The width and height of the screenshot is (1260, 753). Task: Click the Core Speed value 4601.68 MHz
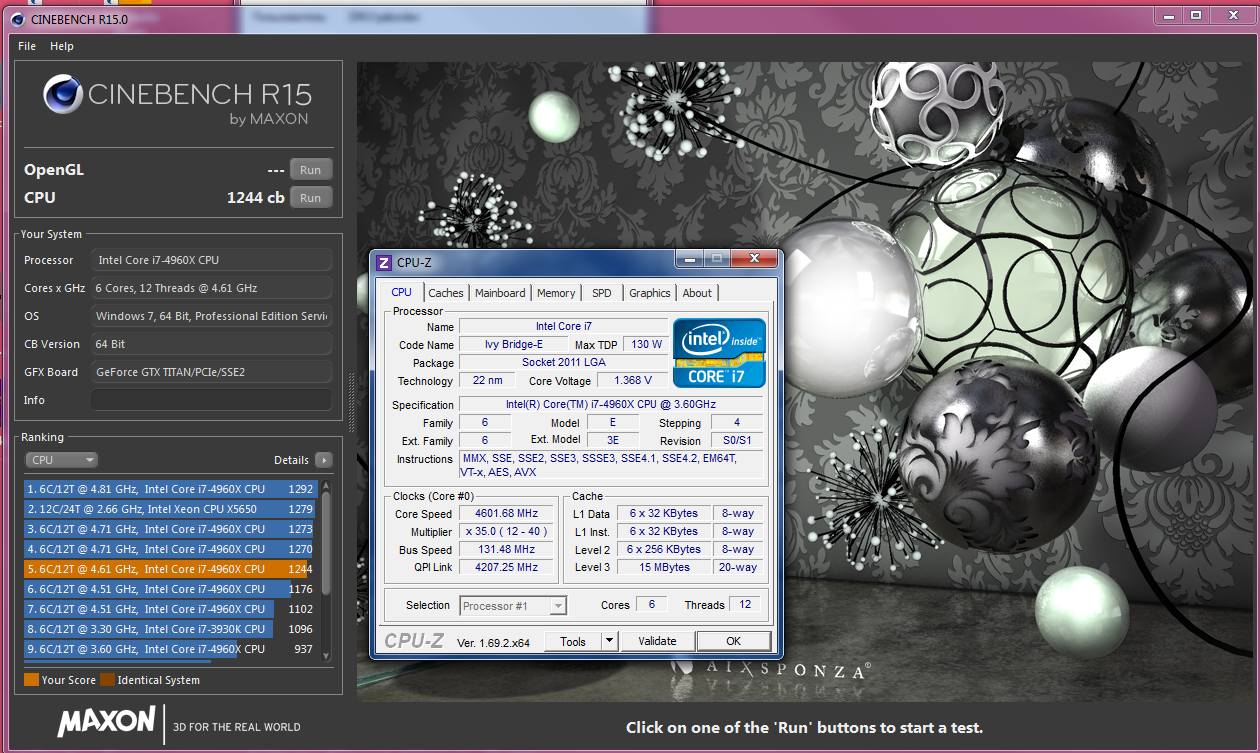(x=507, y=513)
